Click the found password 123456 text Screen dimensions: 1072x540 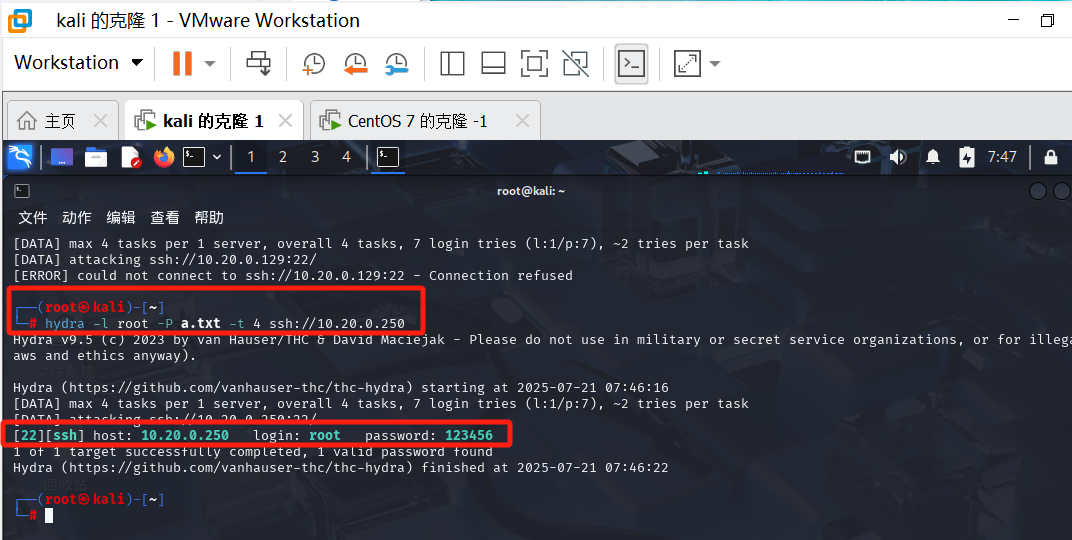(469, 435)
